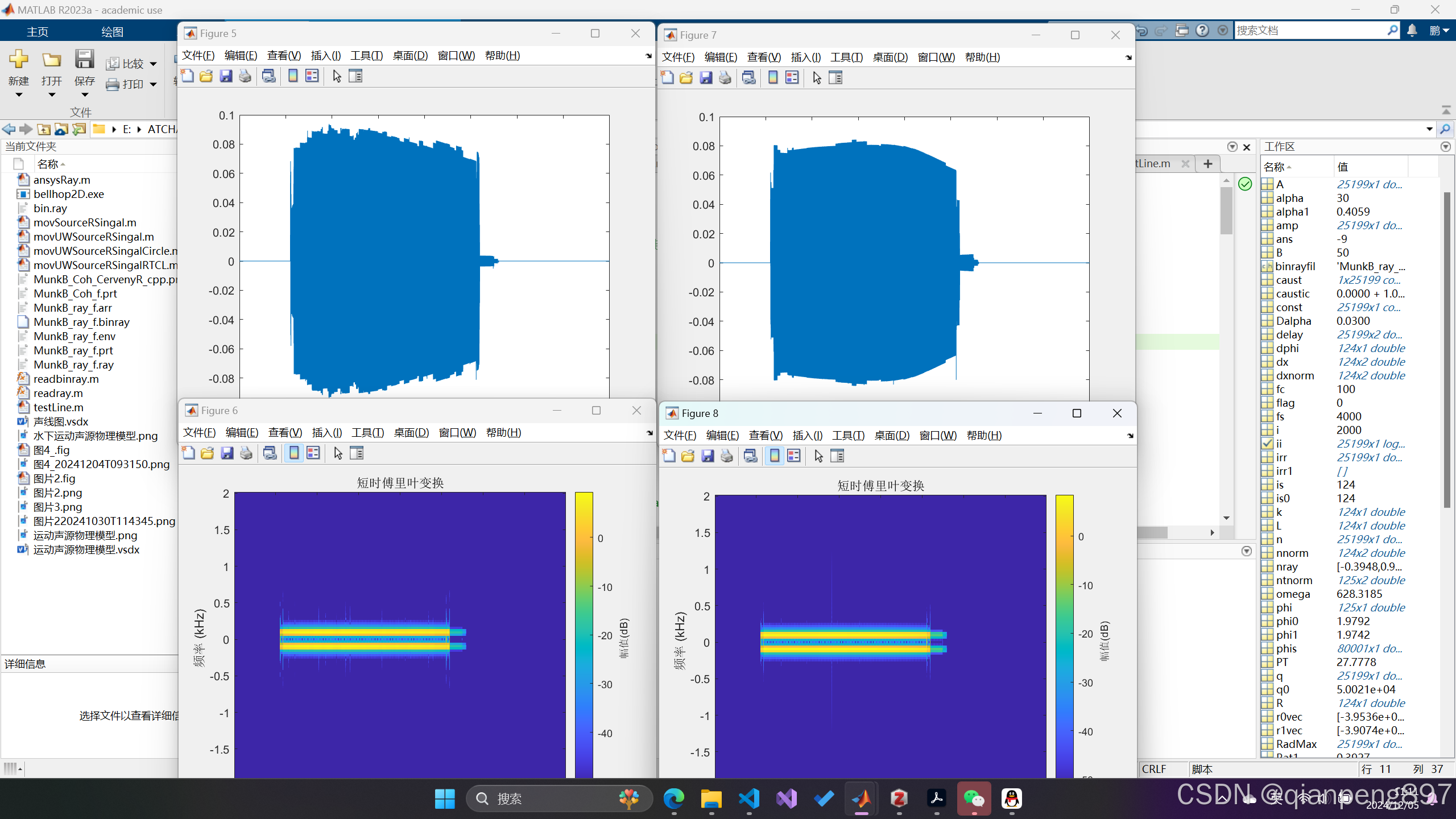Click the Save icon in Figure 7 toolbar

coord(706,78)
